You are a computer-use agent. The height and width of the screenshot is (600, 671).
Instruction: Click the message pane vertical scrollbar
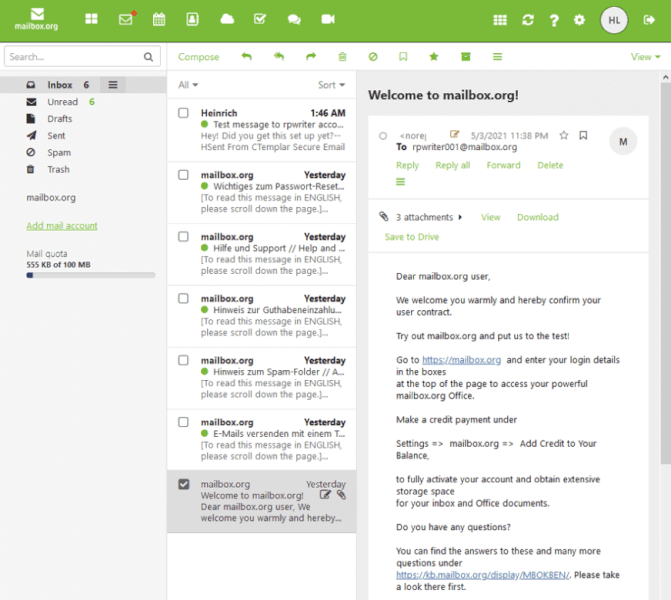(665, 274)
